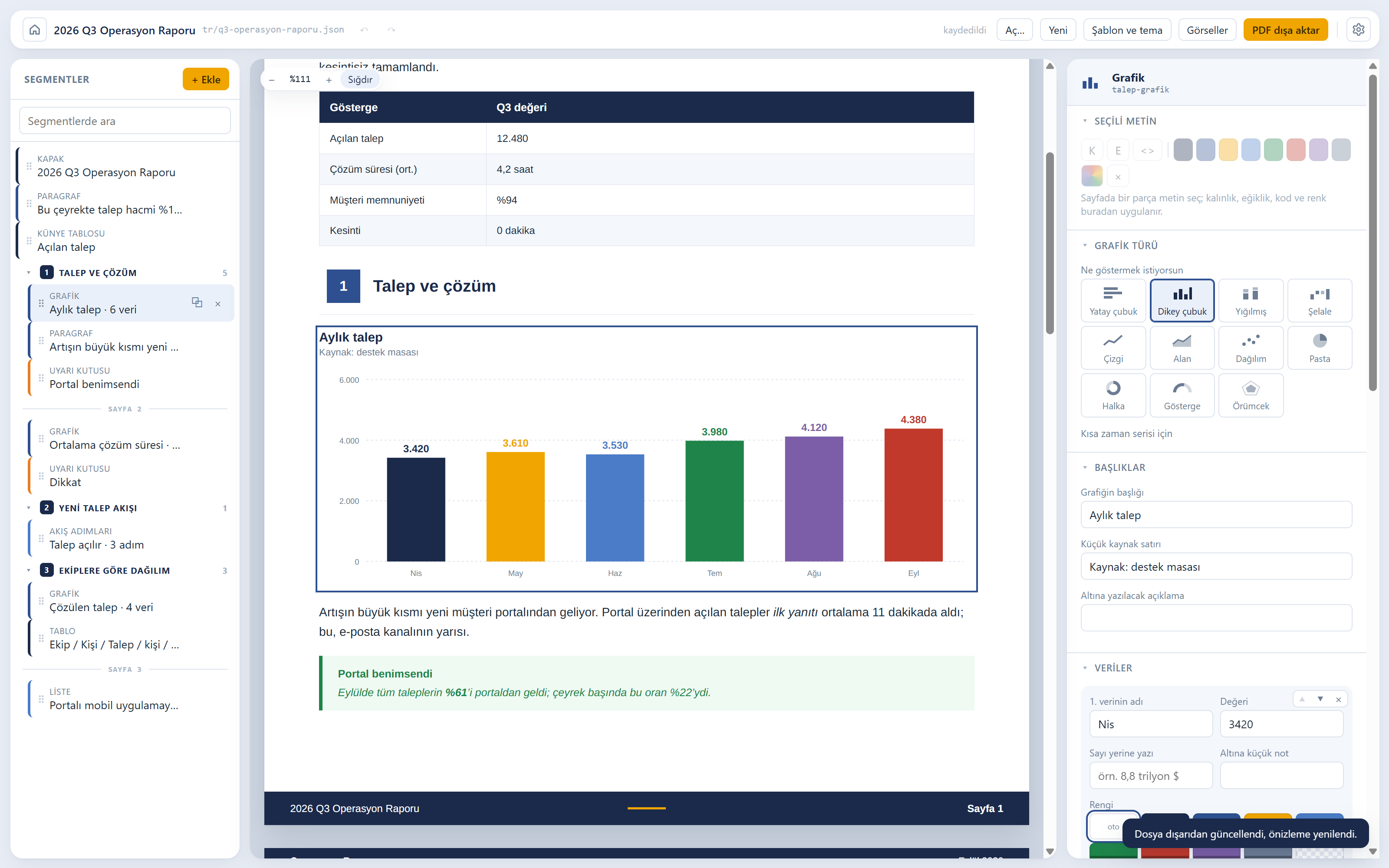Viewport: 1389px width, 868px height.
Task: Toggle italic with the E button
Action: tap(1118, 151)
